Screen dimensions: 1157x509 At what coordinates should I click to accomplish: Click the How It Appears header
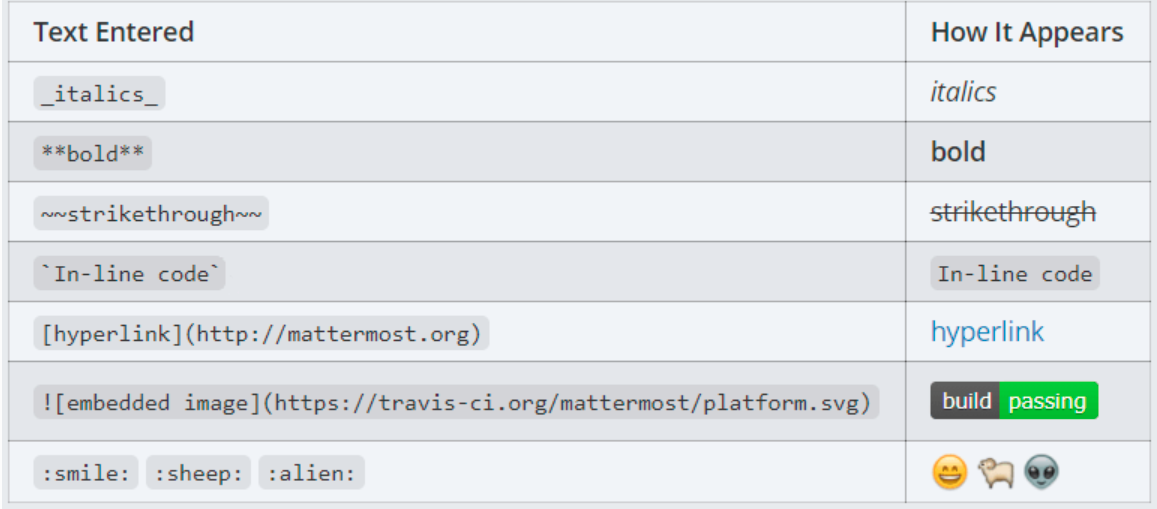[x=1027, y=32]
